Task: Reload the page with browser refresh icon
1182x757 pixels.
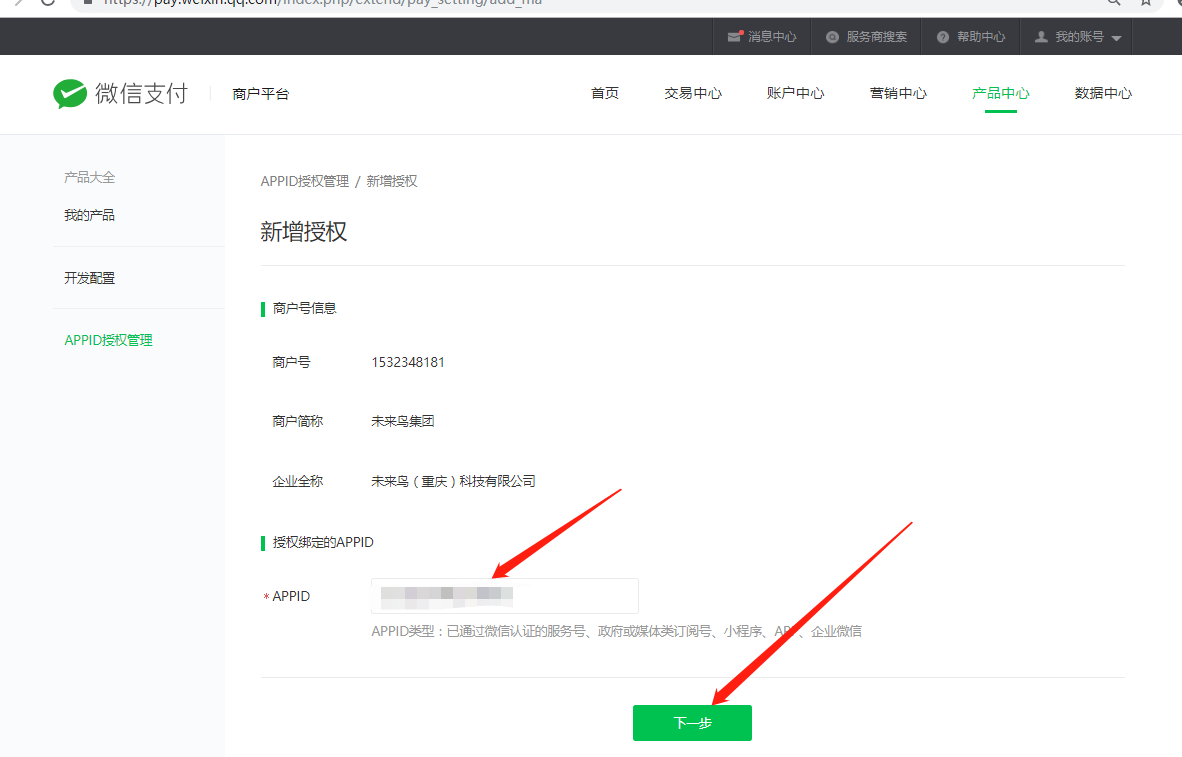Action: coord(47,3)
